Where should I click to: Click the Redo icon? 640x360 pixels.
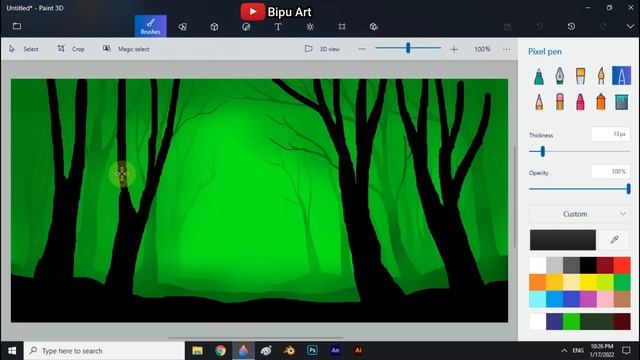pyautogui.click(x=603, y=27)
